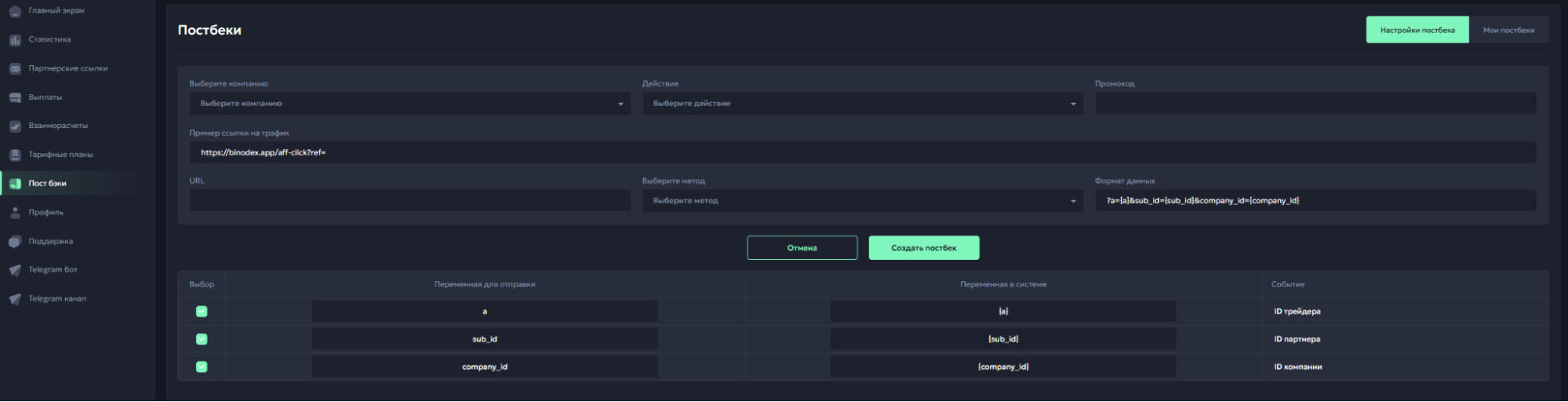The height and width of the screenshot is (402, 1568).
Task: Open the Выберите метод dropdown
Action: [863, 201]
